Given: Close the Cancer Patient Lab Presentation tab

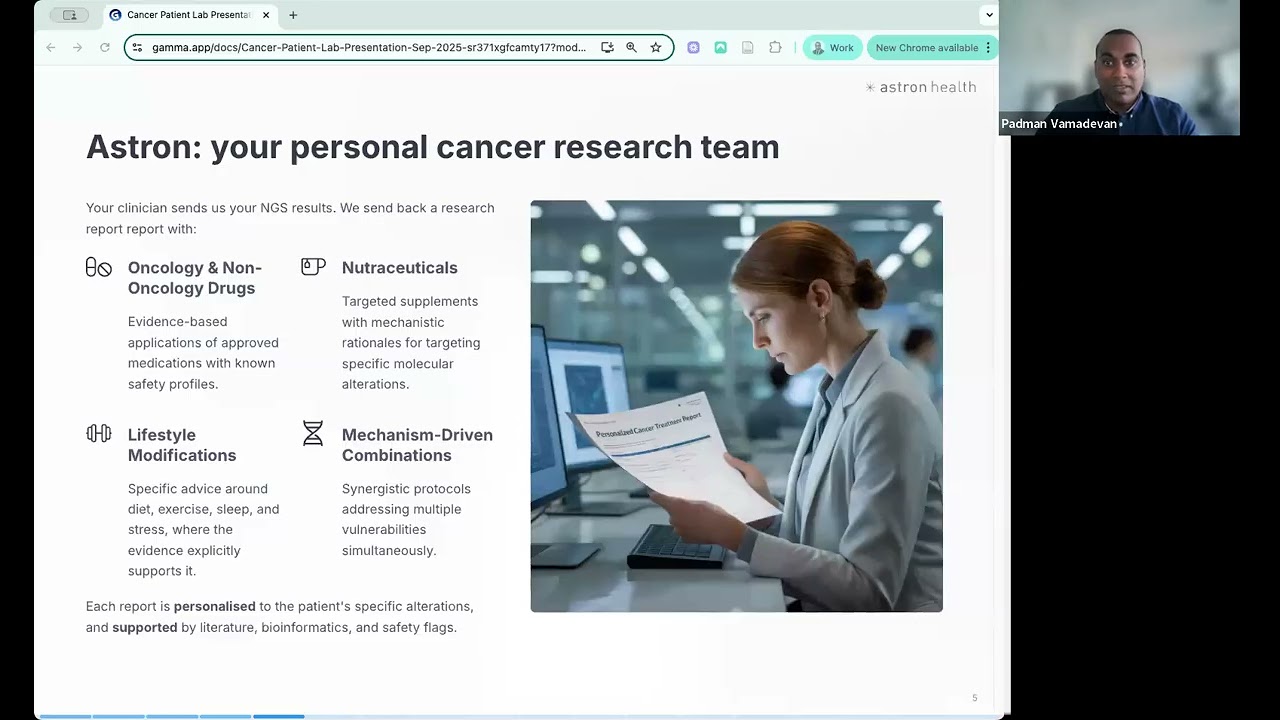Looking at the screenshot, I should point(266,15).
